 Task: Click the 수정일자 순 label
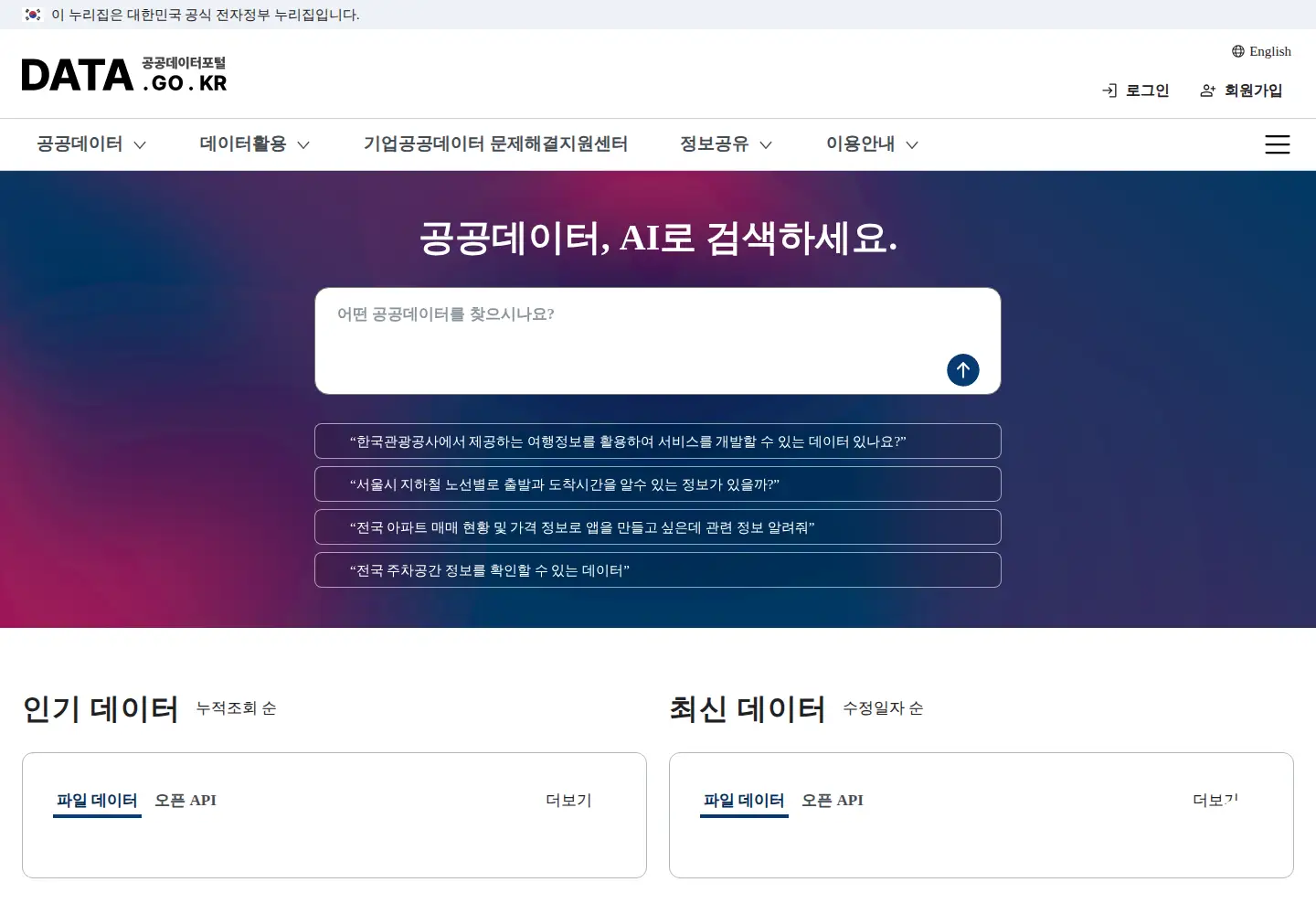tap(883, 708)
